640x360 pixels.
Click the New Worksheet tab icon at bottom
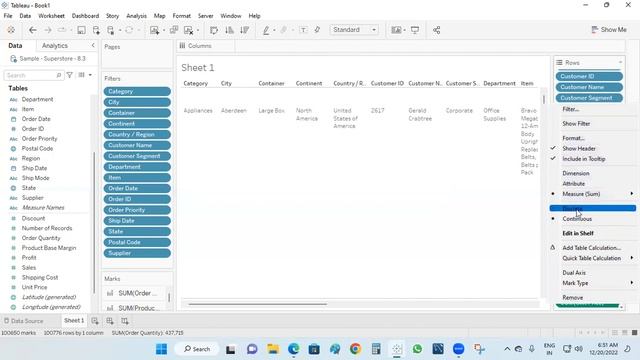[x=95, y=321]
